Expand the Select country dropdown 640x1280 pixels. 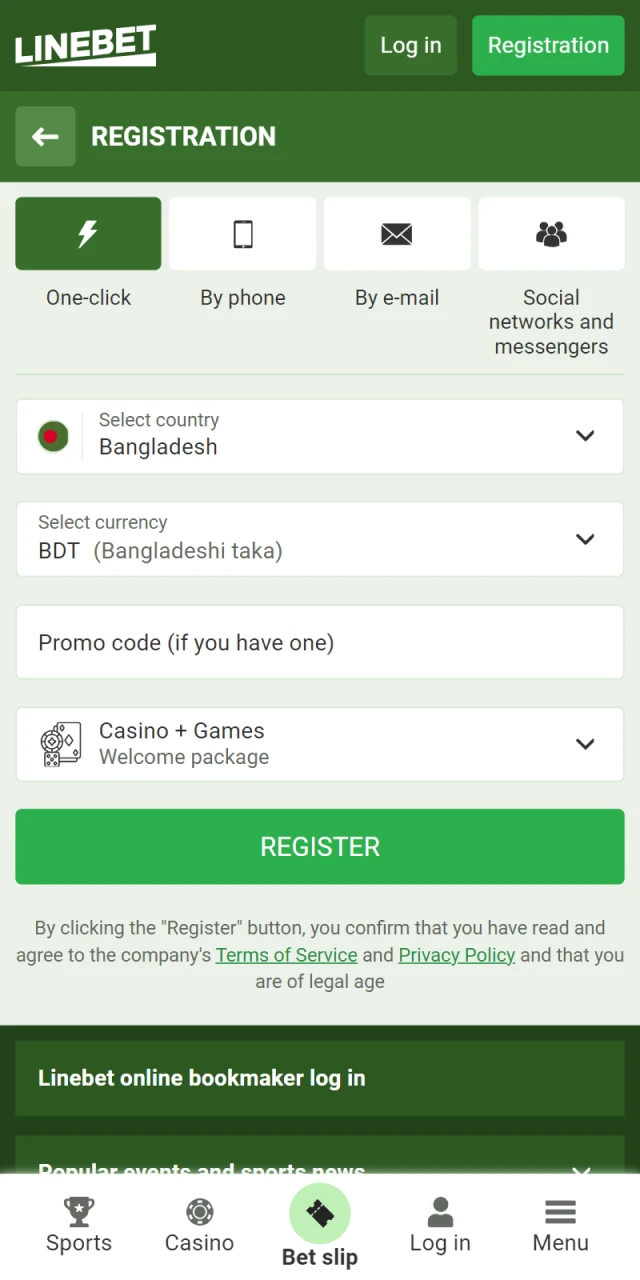point(585,436)
